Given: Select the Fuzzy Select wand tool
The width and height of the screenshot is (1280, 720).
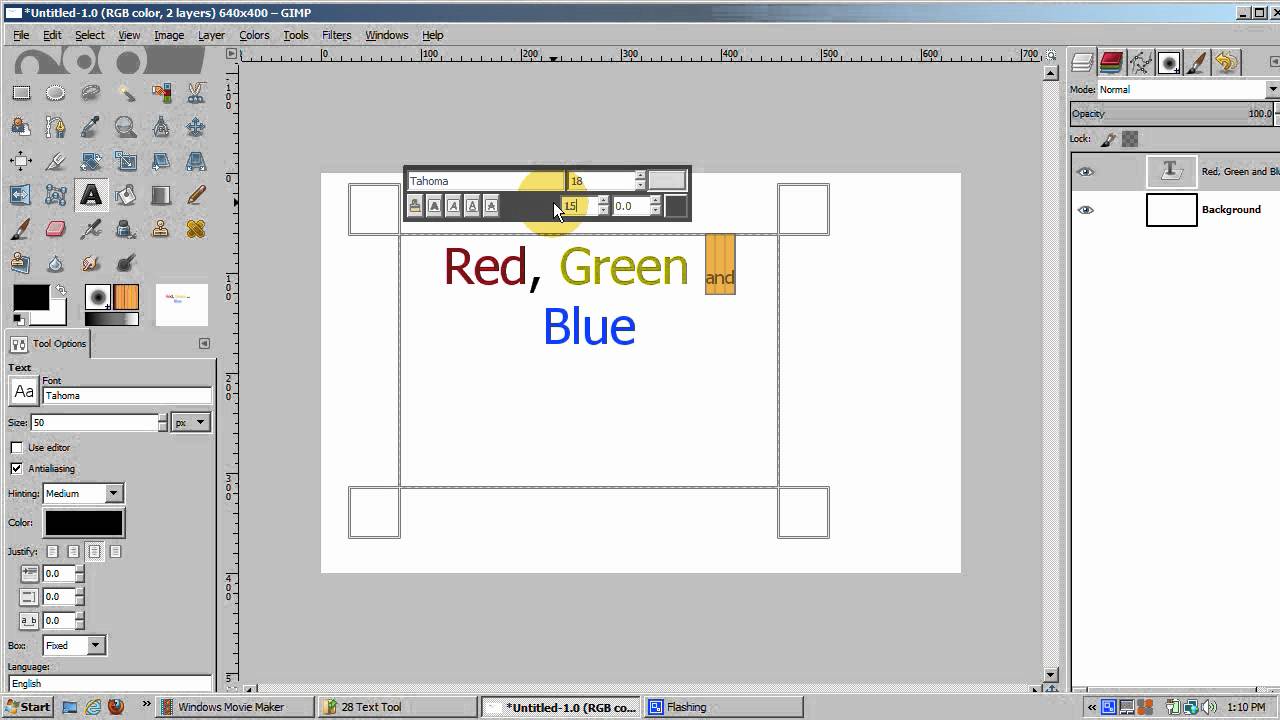Looking at the screenshot, I should click(126, 93).
